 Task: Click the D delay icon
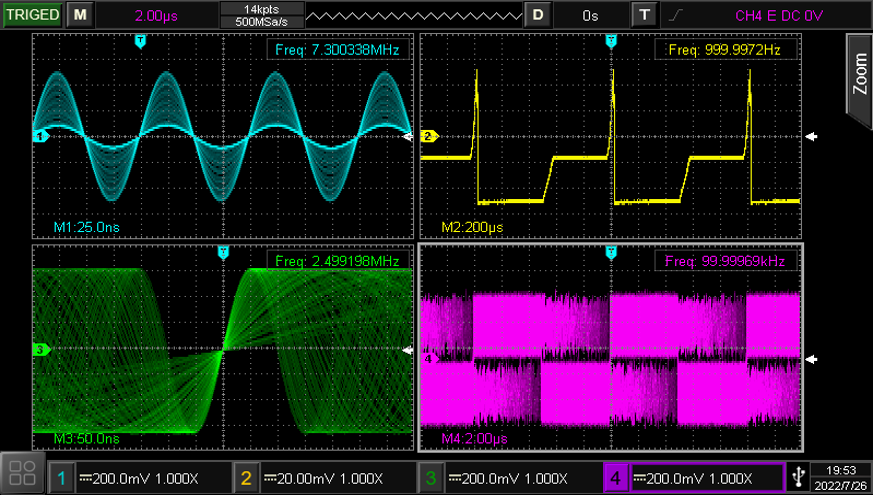[x=539, y=15]
